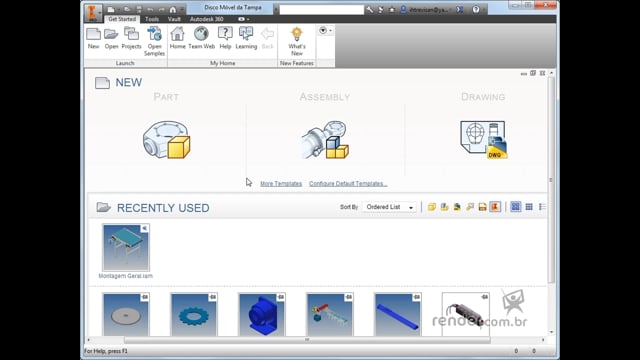Click quick access Redo arrow
640x360 pixels.
coord(162,9)
